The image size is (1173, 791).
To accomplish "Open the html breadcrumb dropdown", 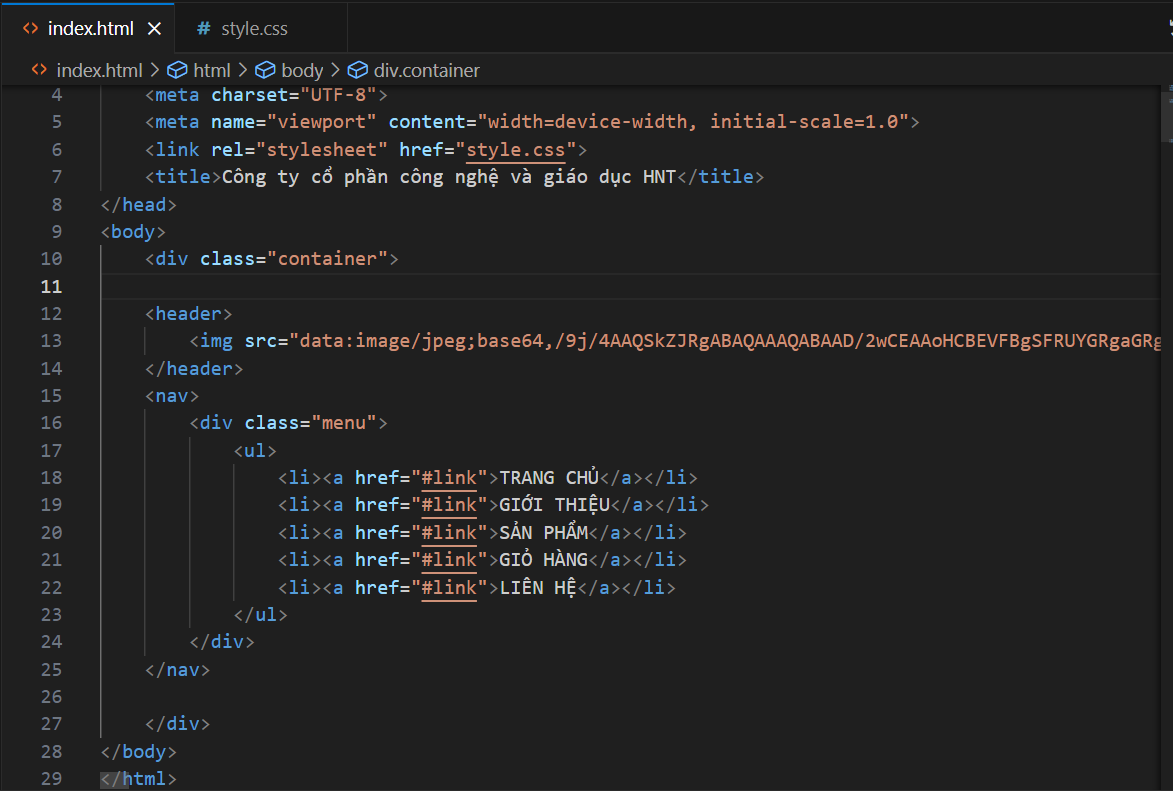I will coord(212,70).
